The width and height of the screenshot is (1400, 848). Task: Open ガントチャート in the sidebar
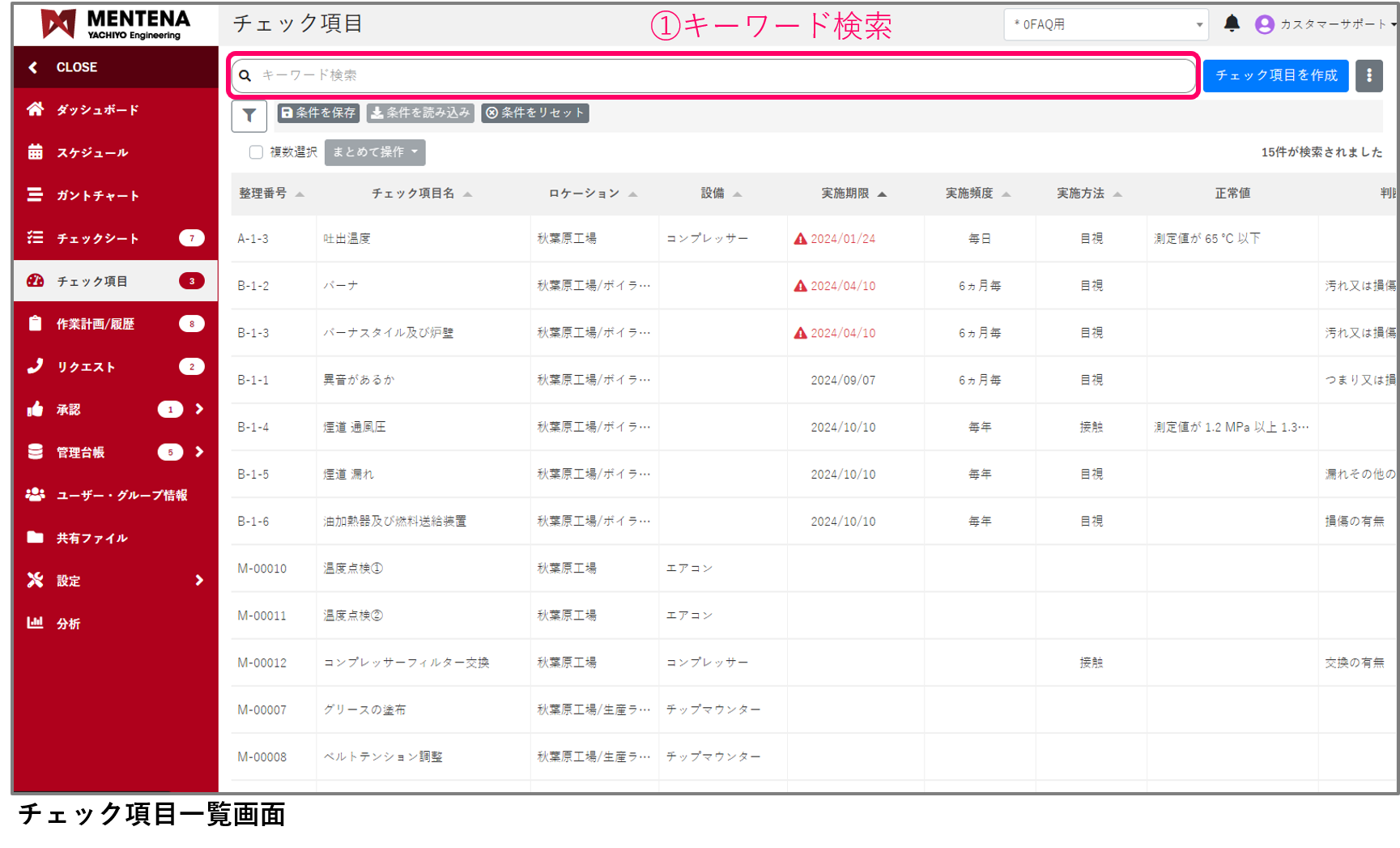(x=97, y=195)
